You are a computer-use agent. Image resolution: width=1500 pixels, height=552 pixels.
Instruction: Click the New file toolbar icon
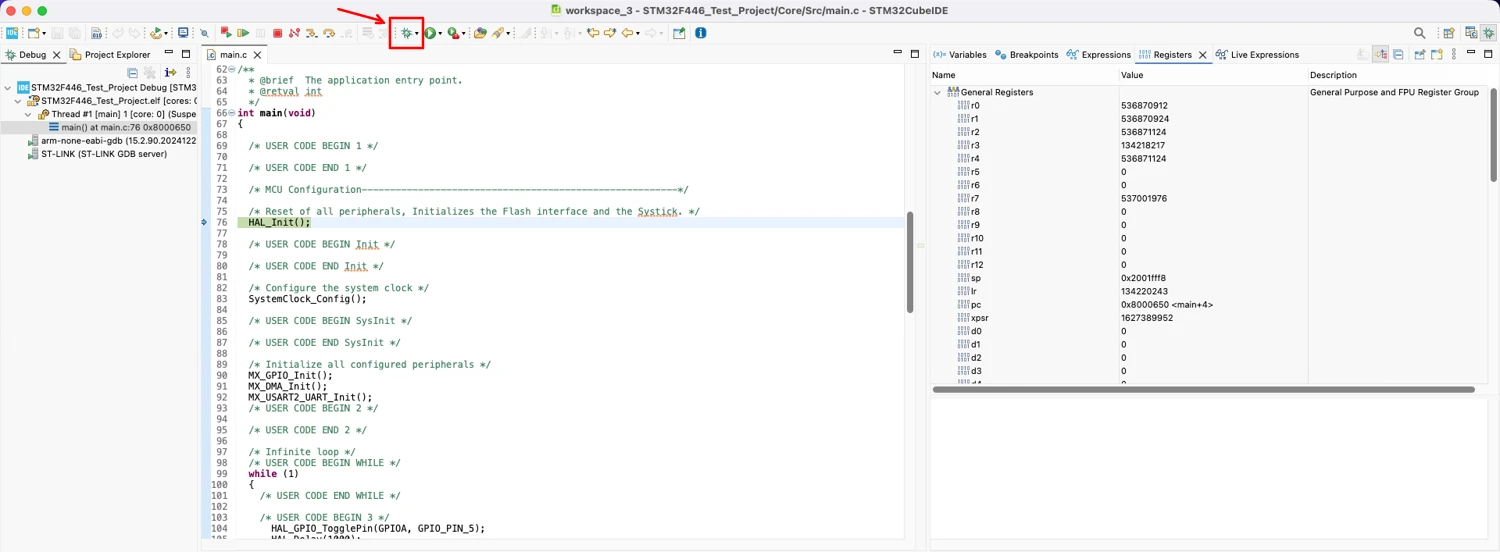(33, 33)
